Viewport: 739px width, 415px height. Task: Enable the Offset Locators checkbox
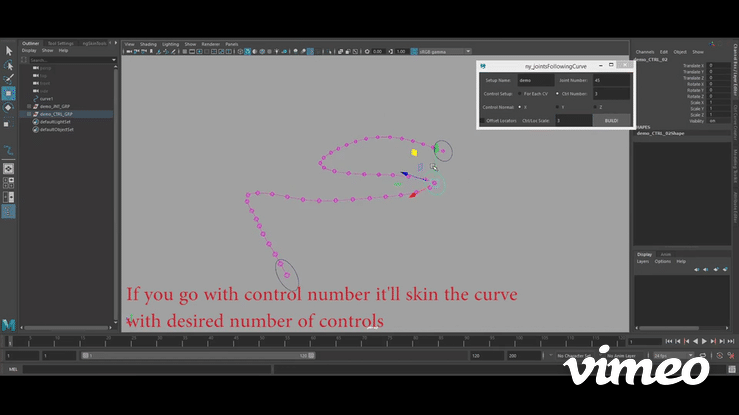click(x=482, y=121)
